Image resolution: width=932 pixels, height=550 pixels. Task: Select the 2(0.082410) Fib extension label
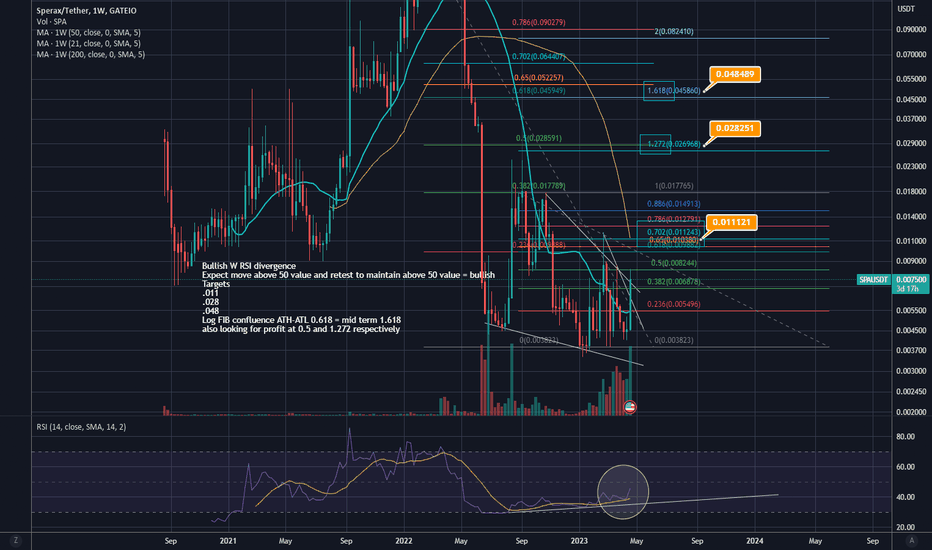(673, 32)
